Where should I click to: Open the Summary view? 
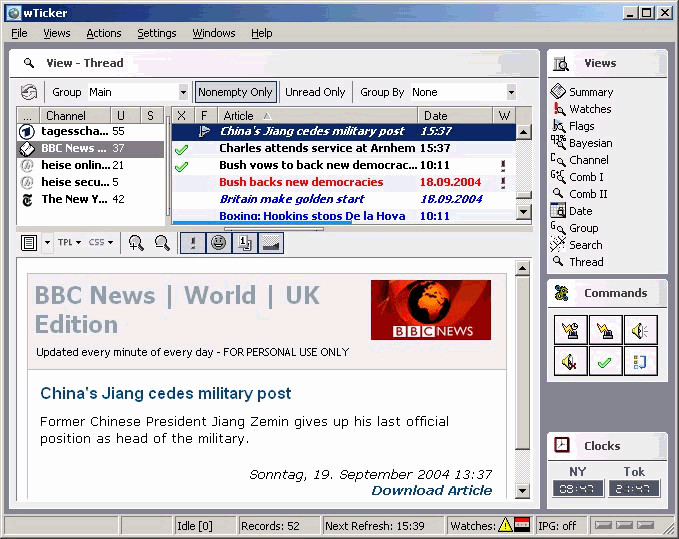[x=582, y=92]
